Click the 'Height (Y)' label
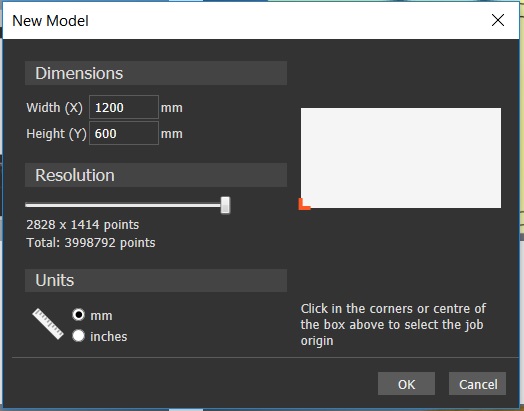The width and height of the screenshot is (524, 411). [x=56, y=134]
